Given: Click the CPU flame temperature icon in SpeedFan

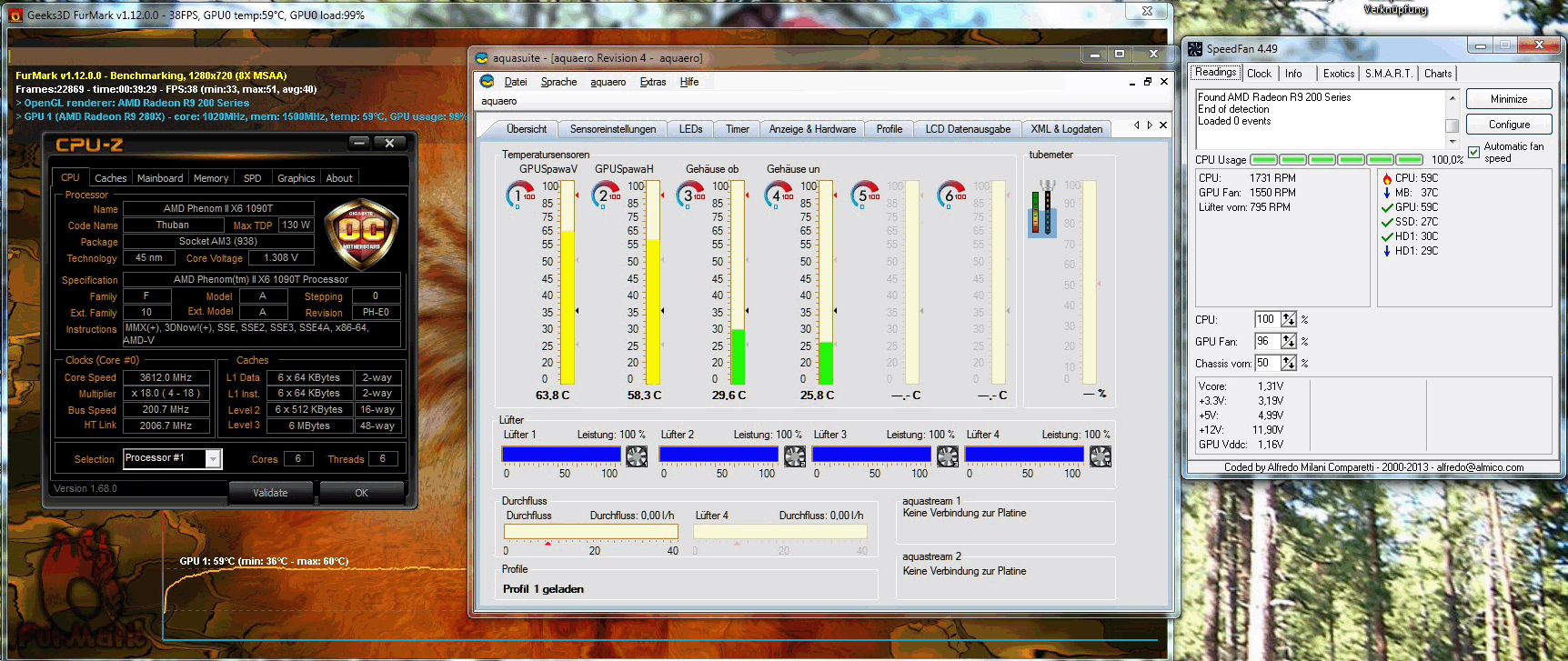Looking at the screenshot, I should (1387, 178).
